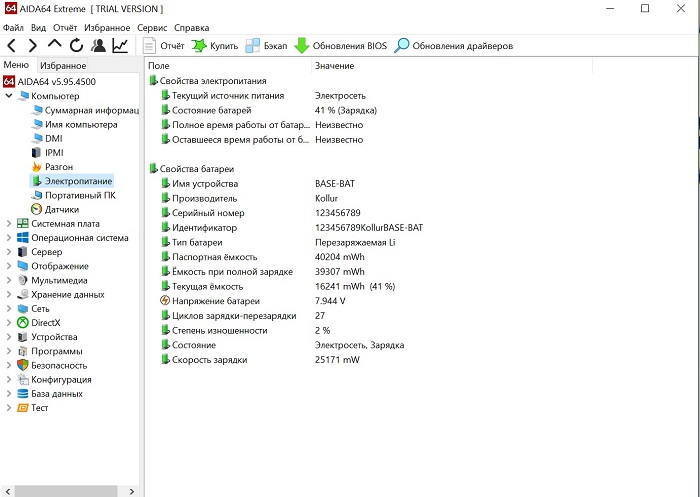
Task: Expand the Сервер node
Action: (8, 252)
